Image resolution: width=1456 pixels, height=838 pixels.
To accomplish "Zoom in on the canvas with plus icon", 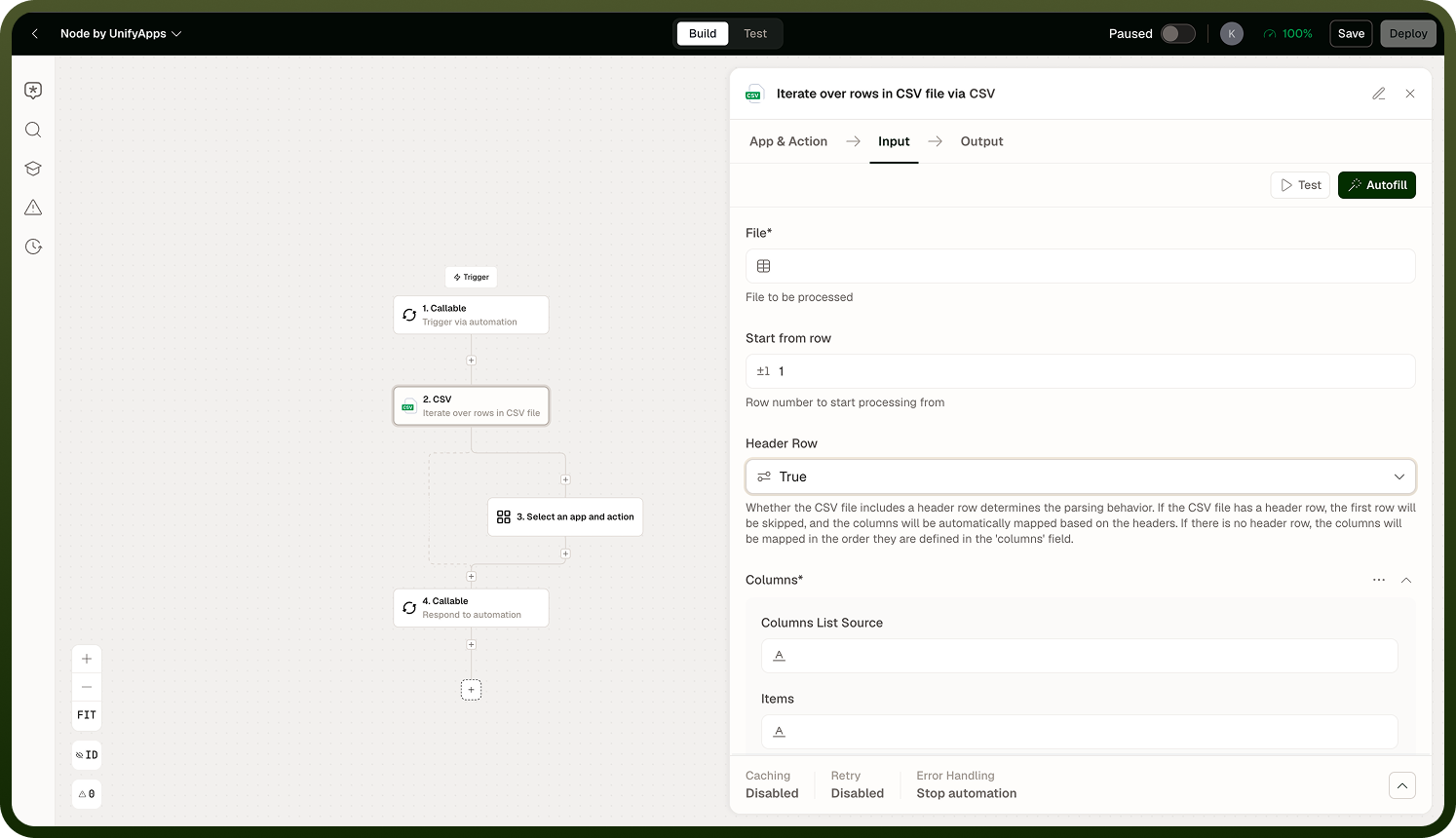I will [x=87, y=659].
